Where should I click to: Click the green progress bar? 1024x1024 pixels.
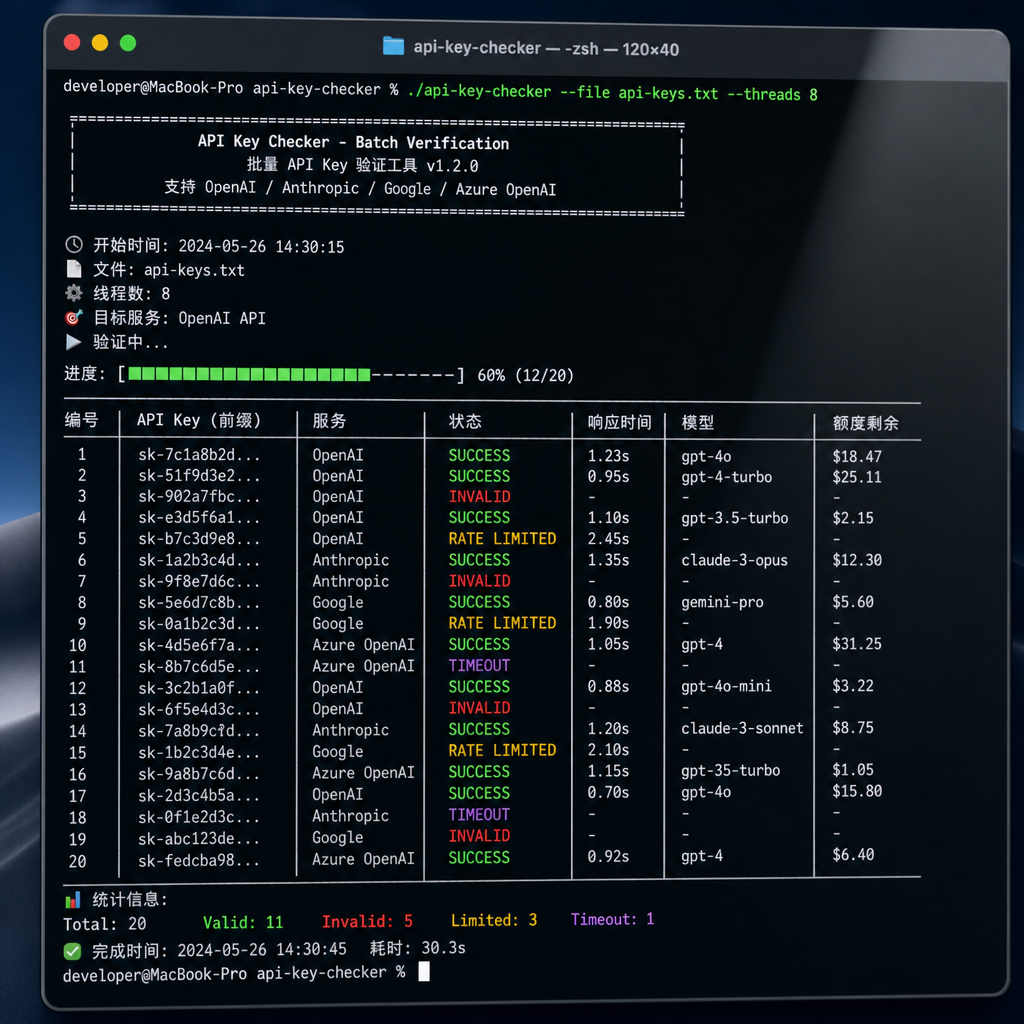click(249, 374)
